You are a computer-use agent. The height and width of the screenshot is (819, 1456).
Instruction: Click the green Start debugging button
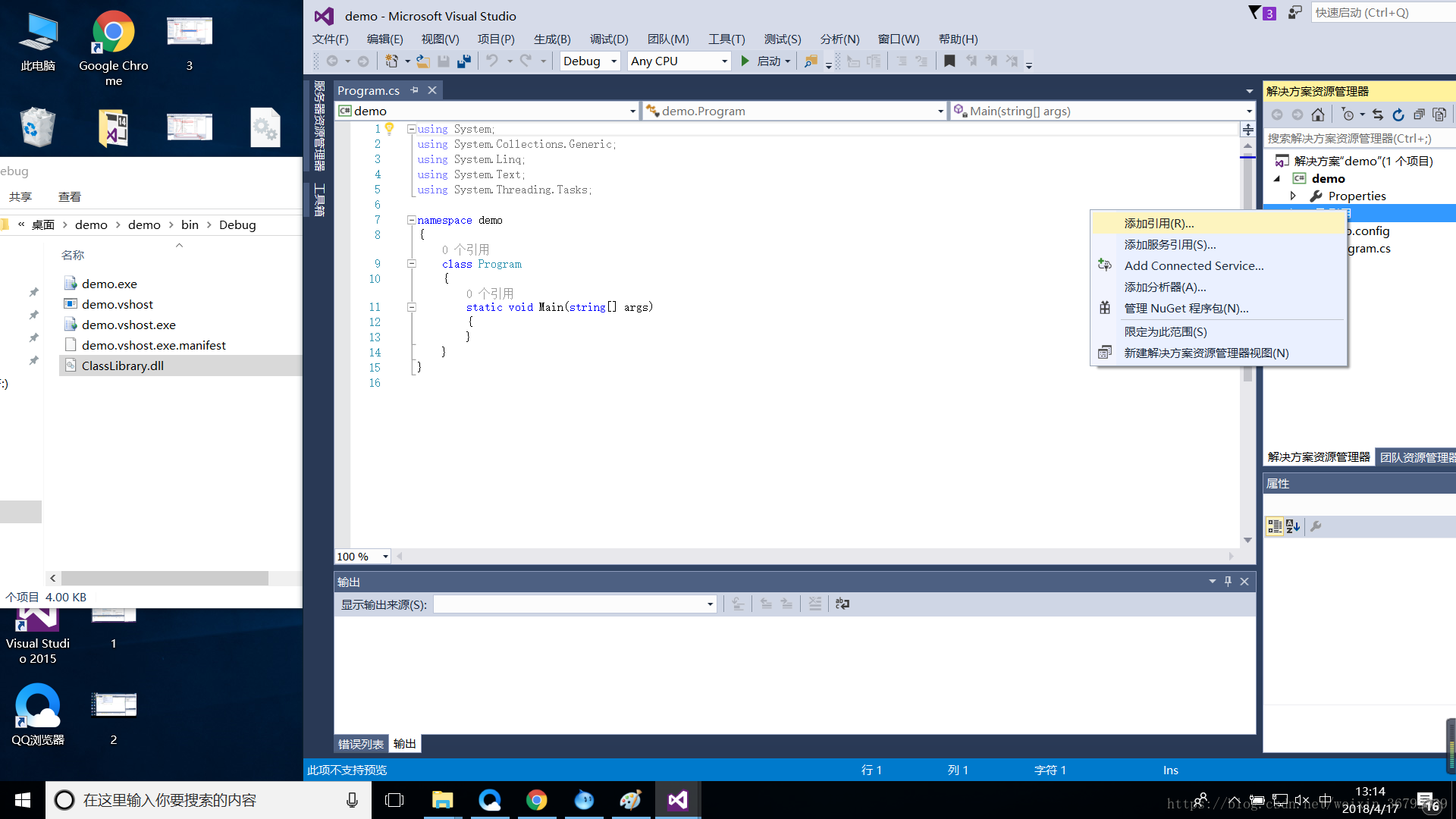click(x=745, y=61)
